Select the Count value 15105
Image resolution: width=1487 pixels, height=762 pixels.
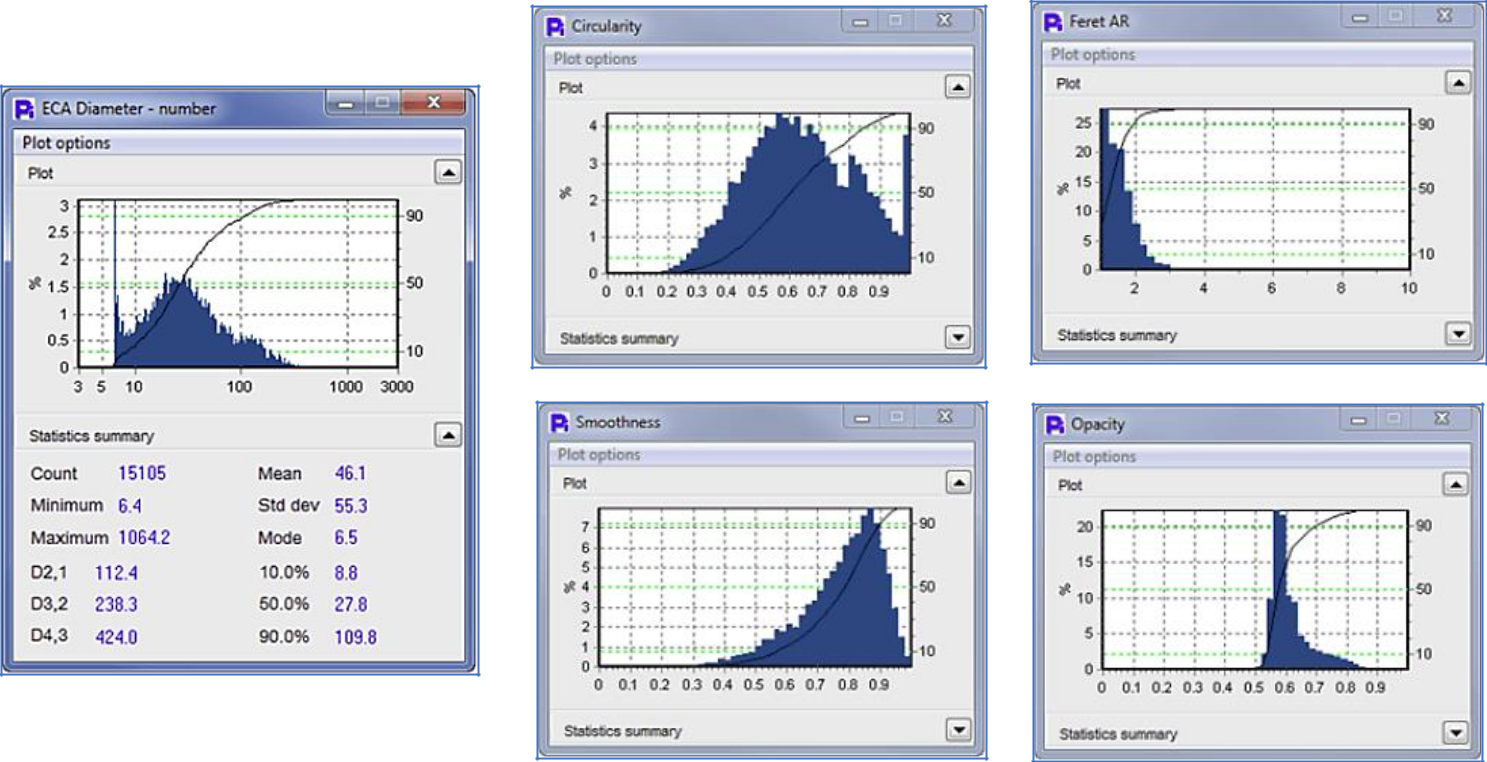(142, 473)
